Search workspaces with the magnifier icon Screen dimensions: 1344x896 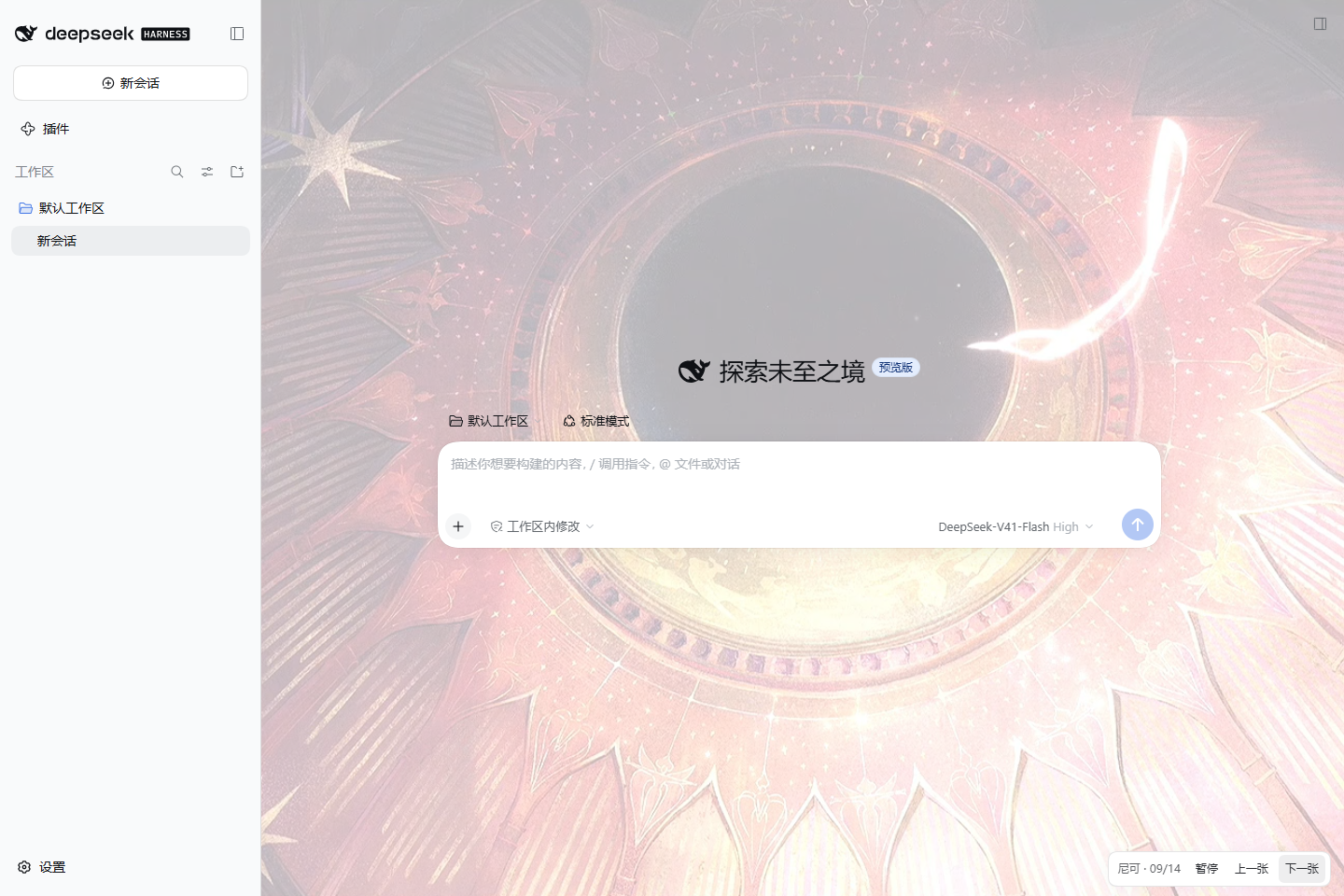[x=177, y=172]
